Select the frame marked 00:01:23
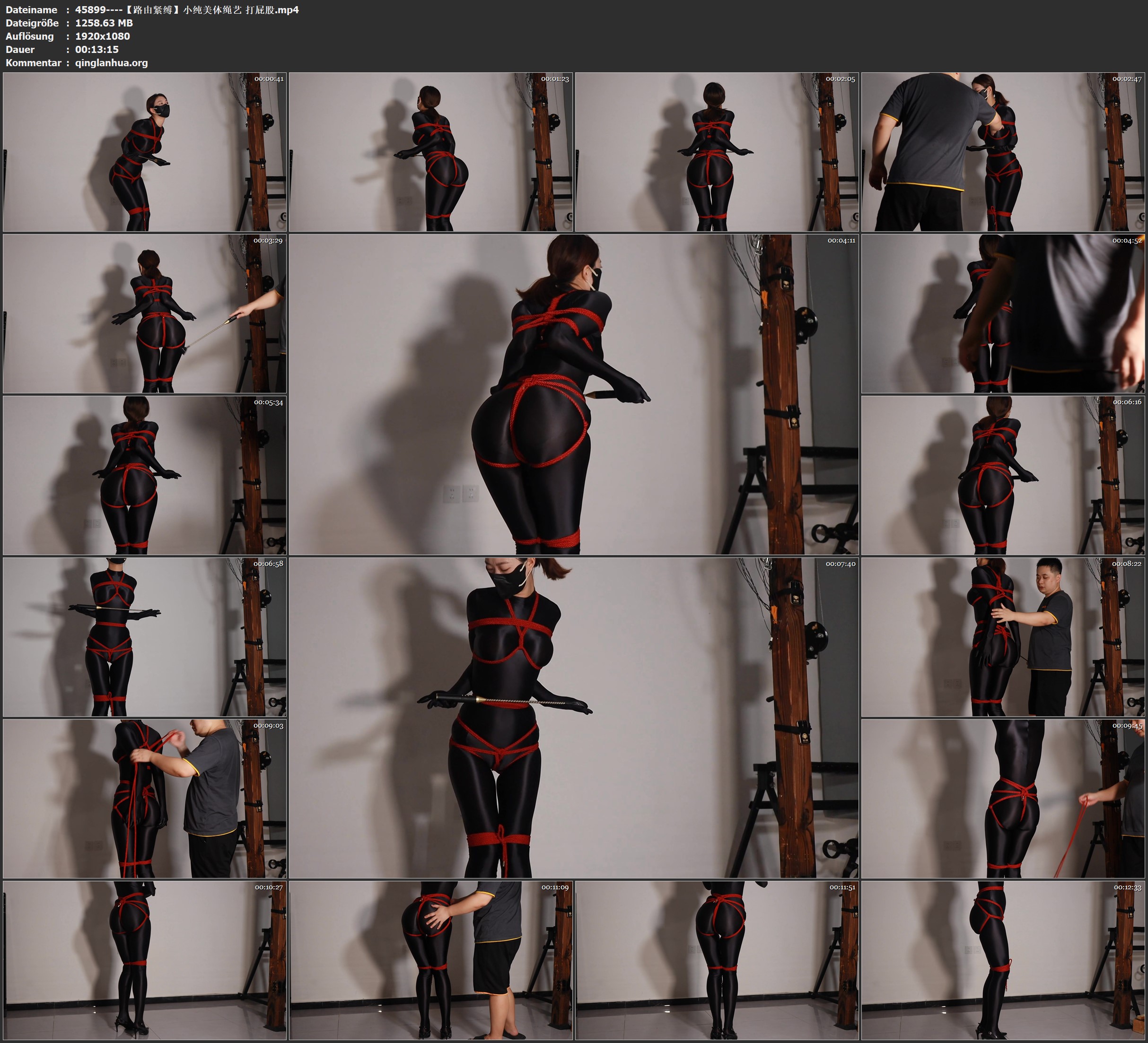Screen dimensions: 1148x1043 (430, 152)
